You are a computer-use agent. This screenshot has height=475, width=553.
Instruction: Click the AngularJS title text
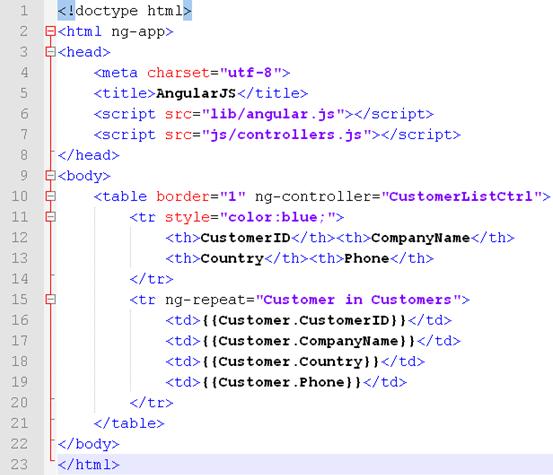(196, 93)
